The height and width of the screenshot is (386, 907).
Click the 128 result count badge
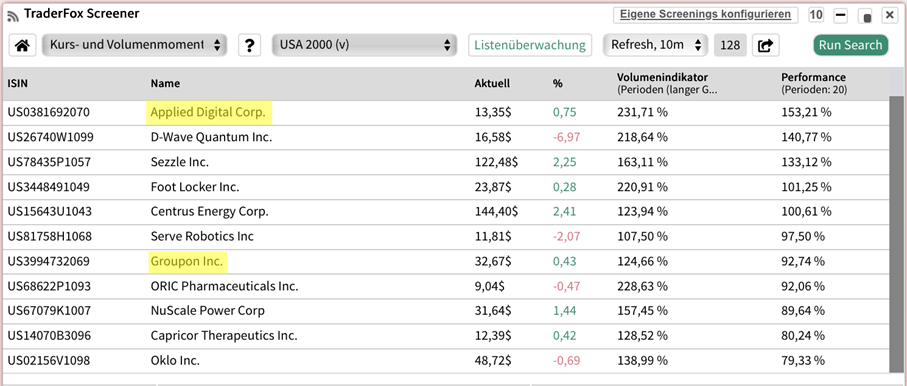tap(731, 45)
